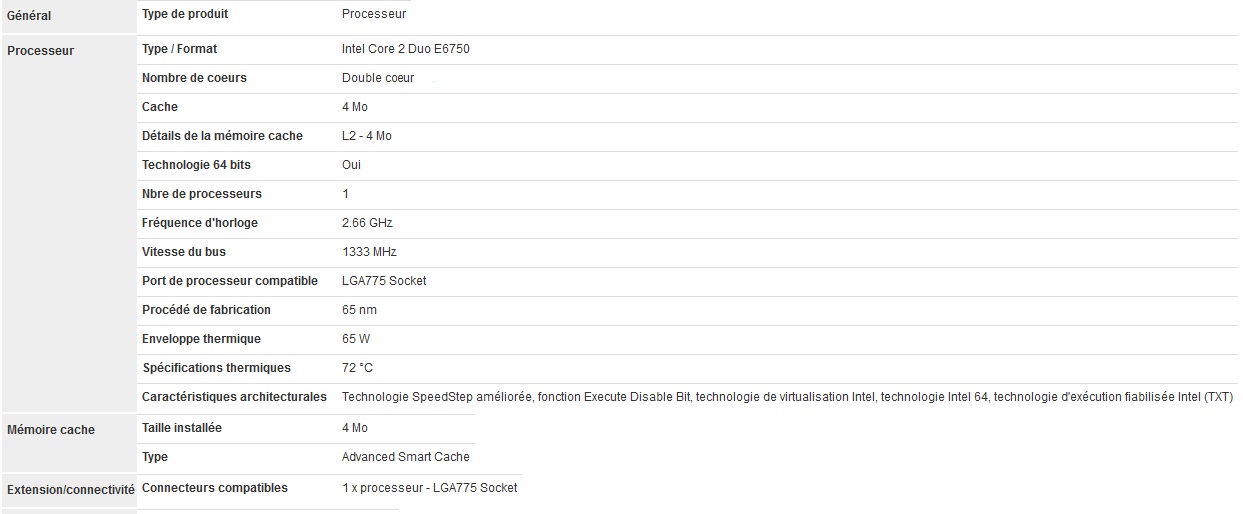
Task: Click the Taille installée label
Action: coord(182,428)
